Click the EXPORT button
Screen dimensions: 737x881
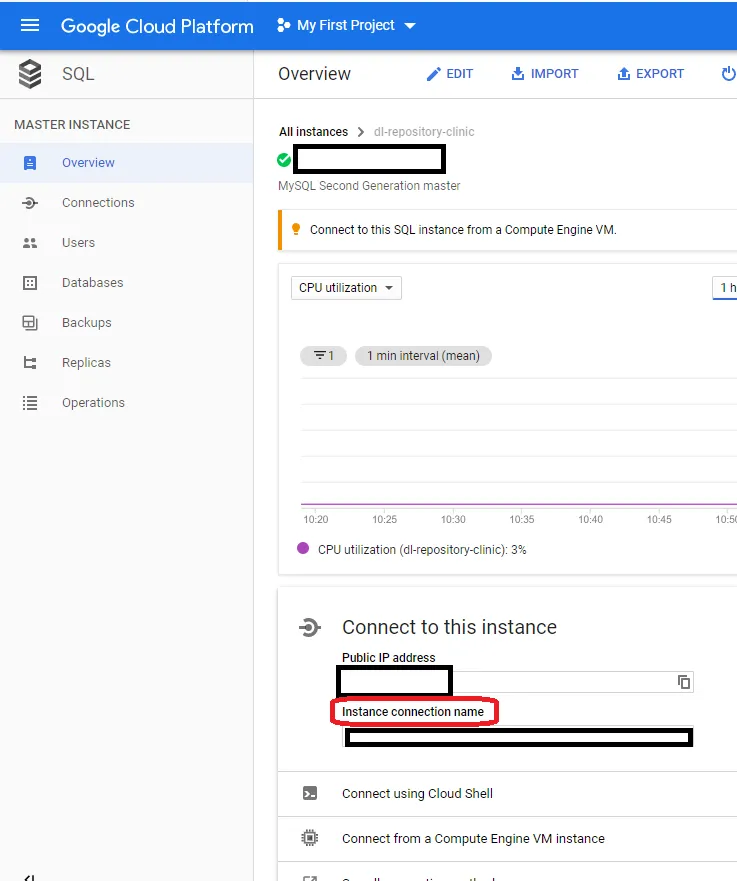coord(650,74)
